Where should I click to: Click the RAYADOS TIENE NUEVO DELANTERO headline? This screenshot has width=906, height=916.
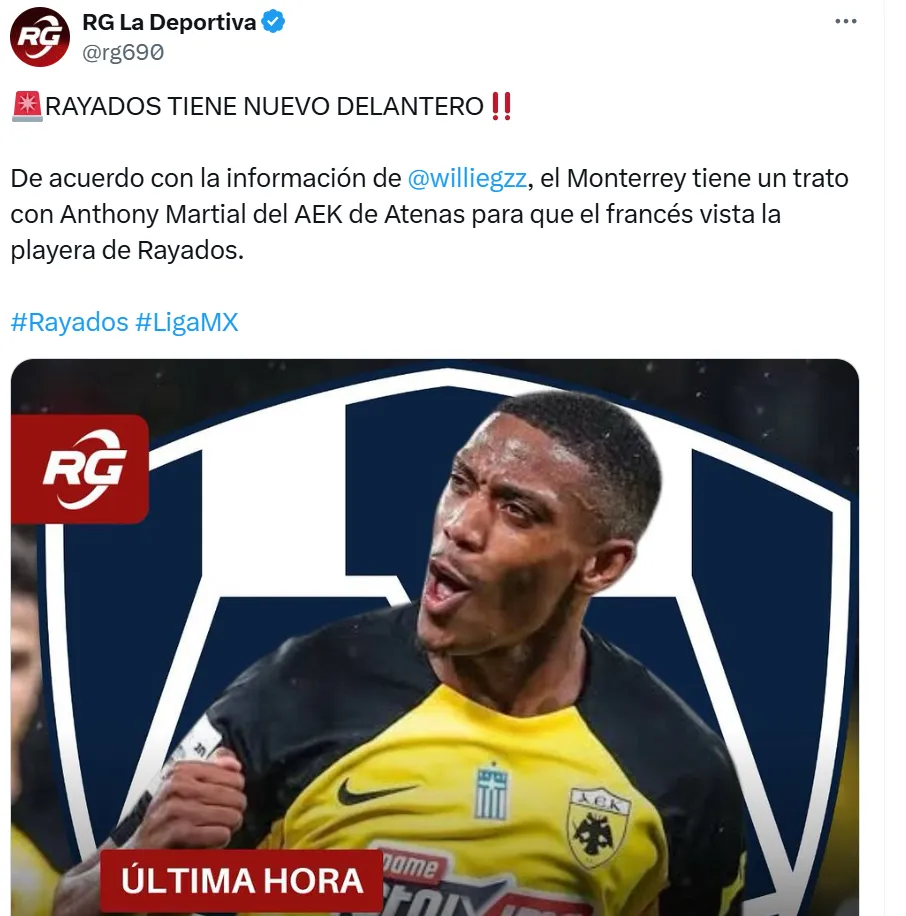[x=264, y=106]
